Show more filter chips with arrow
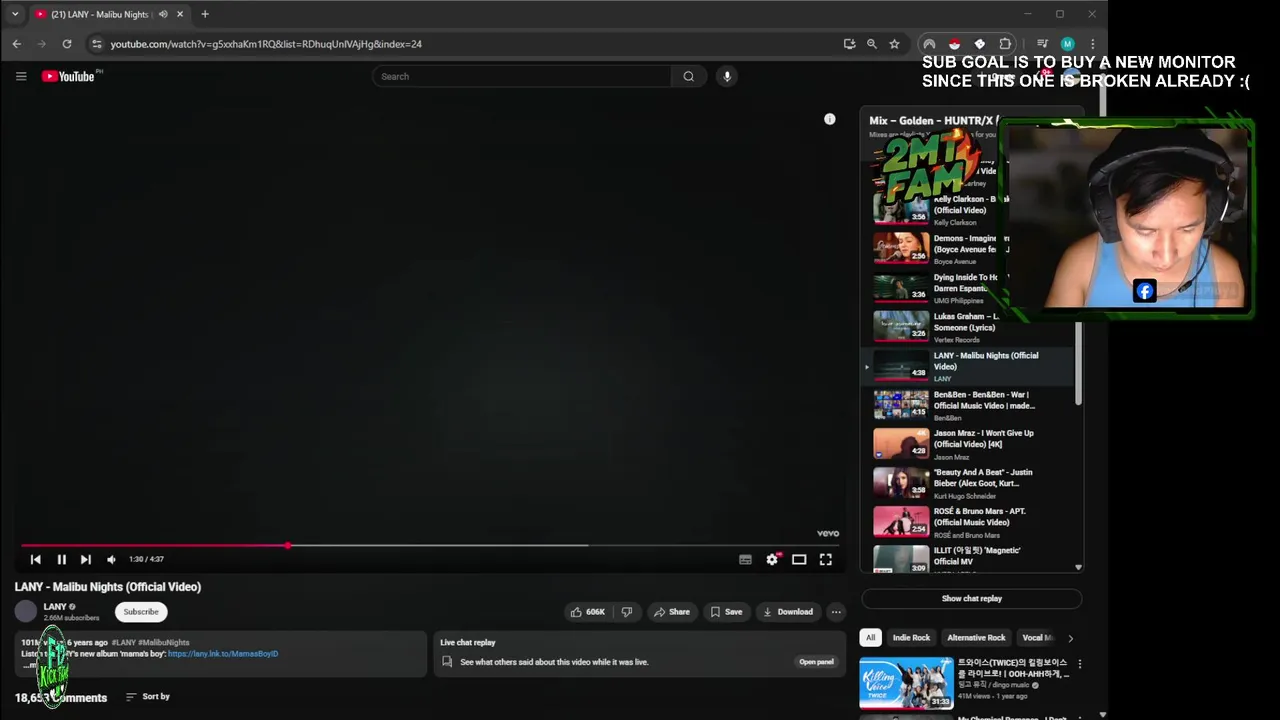The image size is (1280, 720). point(1070,638)
